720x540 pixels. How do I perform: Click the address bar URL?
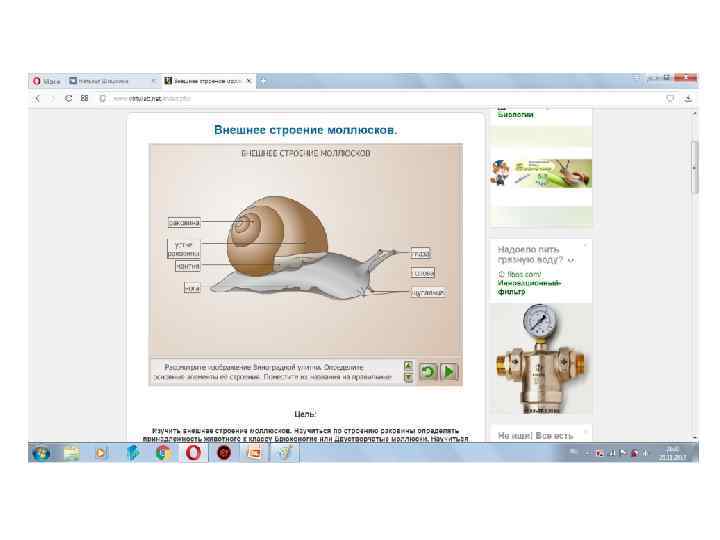pos(152,98)
